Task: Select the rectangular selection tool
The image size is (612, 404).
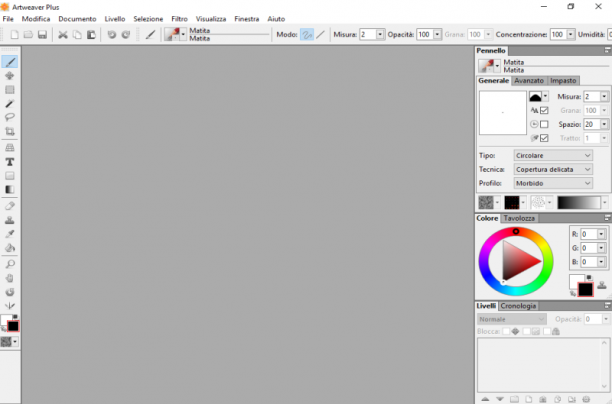Action: [x=10, y=90]
